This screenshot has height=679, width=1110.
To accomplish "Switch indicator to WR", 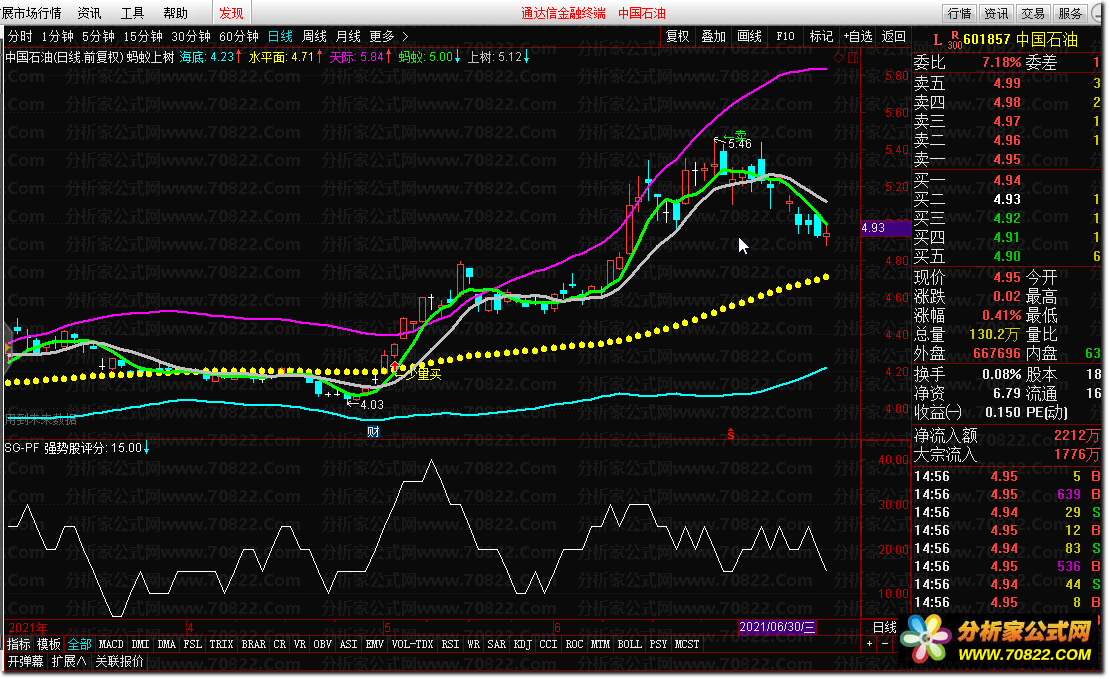I will (474, 644).
